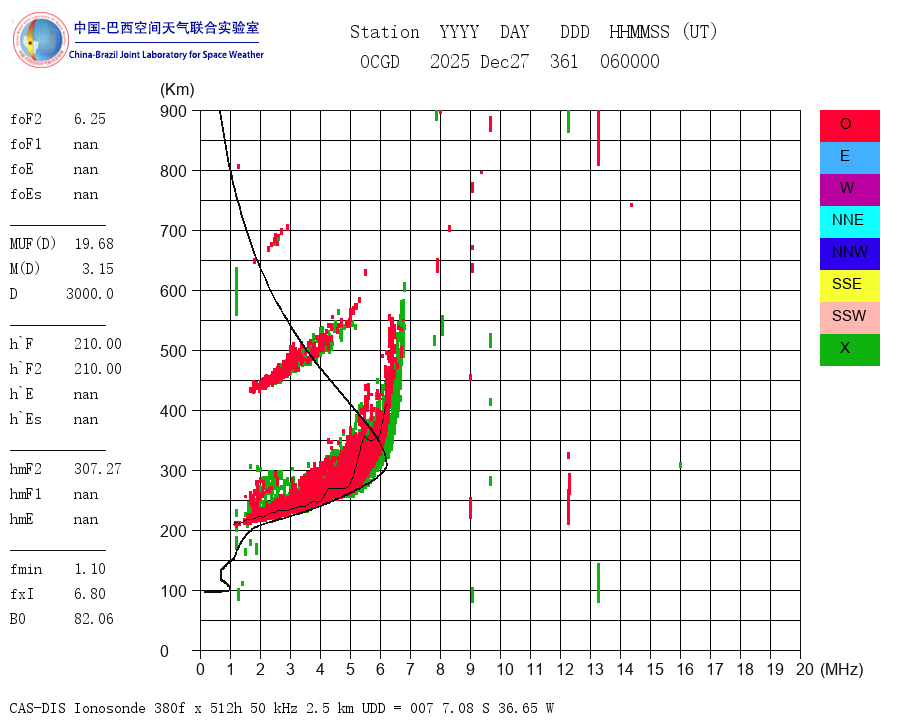Select the red O legend swatch
900x720 pixels.
[849, 126]
